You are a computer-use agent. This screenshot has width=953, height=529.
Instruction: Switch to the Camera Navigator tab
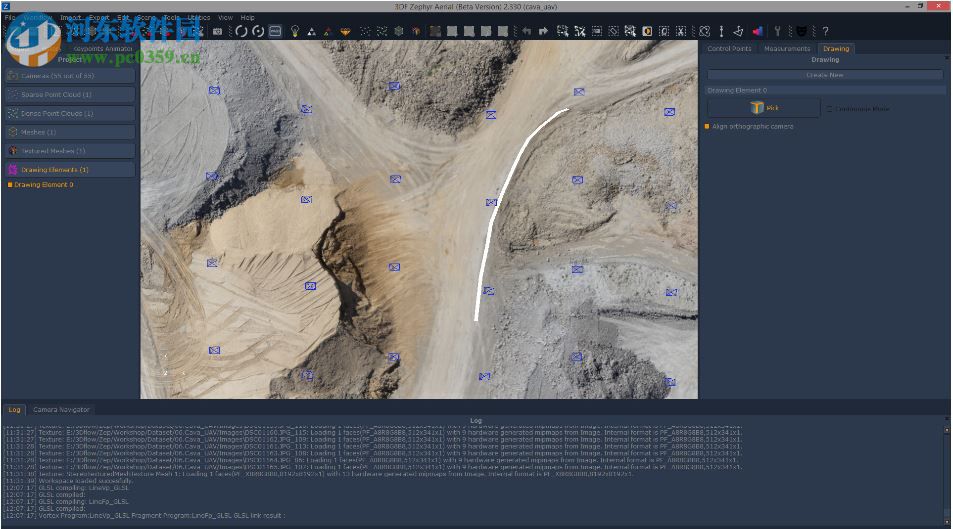(x=61, y=410)
